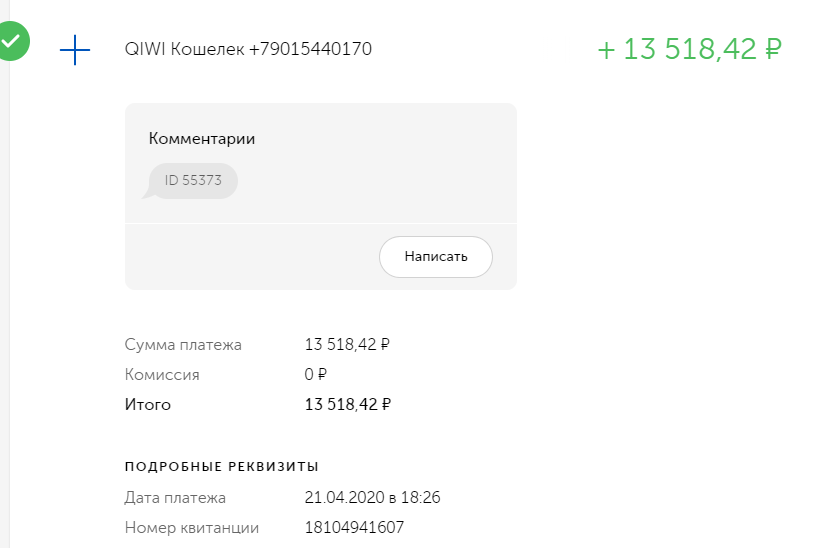
Task: Click the QIWI Кошелек +79015440170 title
Action: pyautogui.click(x=248, y=49)
